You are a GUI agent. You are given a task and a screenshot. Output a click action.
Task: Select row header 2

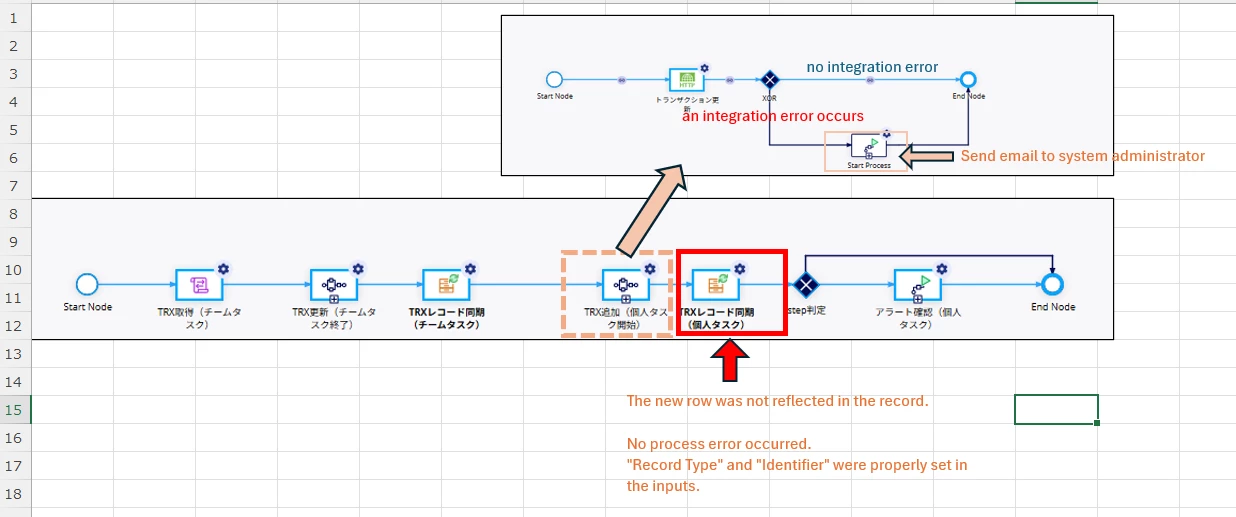tap(14, 46)
